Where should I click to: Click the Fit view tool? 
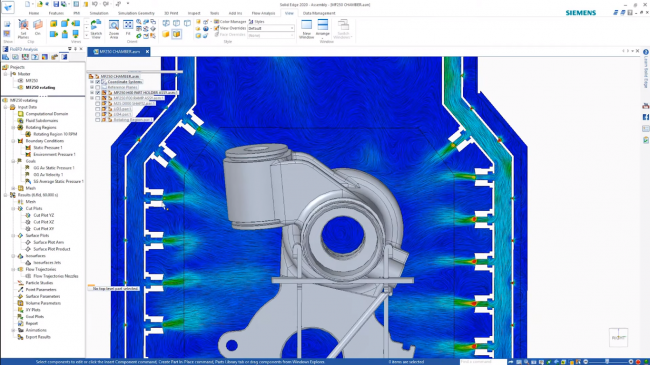pyautogui.click(x=128, y=28)
